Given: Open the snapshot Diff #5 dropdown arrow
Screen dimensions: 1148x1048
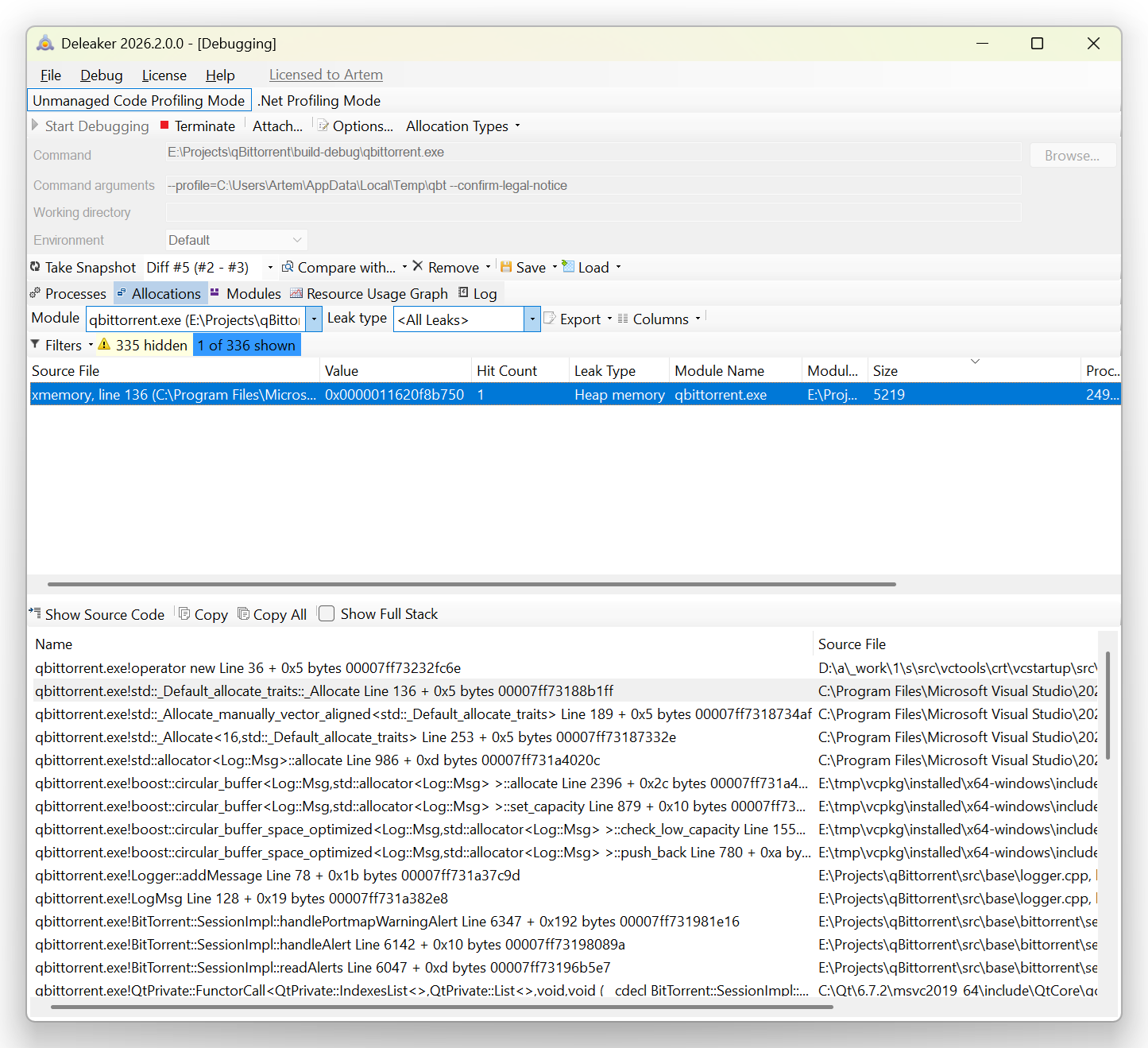Looking at the screenshot, I should point(270,268).
